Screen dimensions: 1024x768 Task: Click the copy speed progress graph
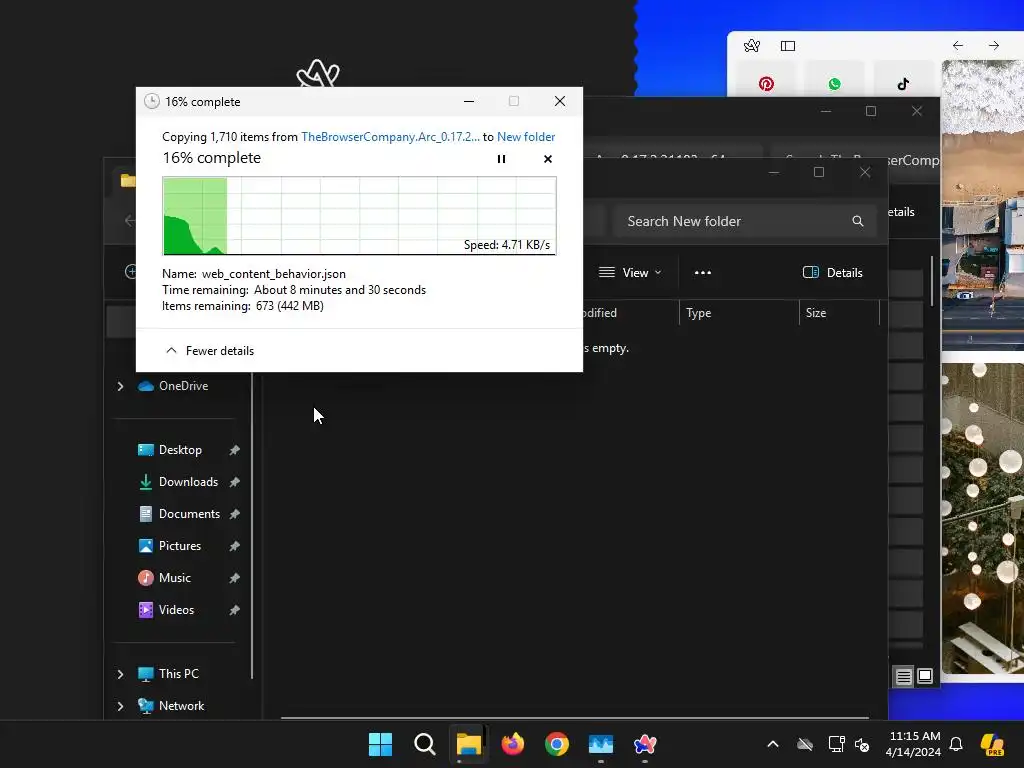point(359,216)
